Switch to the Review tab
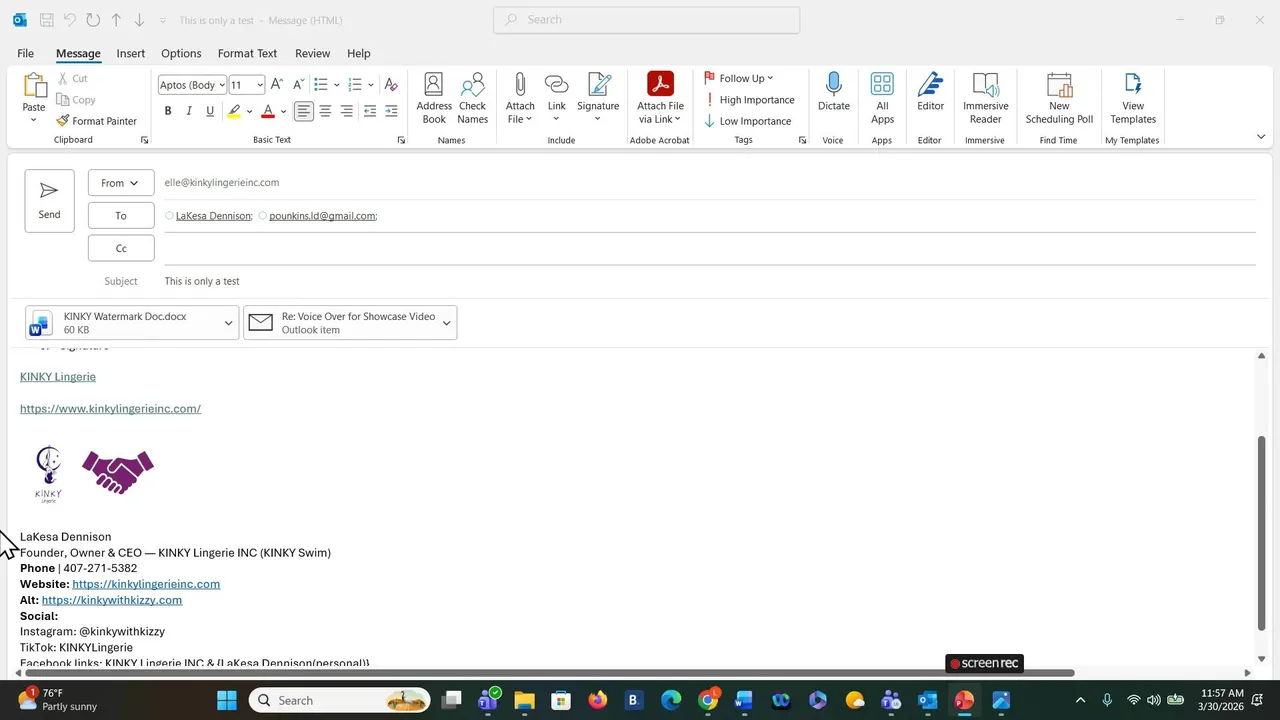Image resolution: width=1280 pixels, height=720 pixels. coord(313,53)
